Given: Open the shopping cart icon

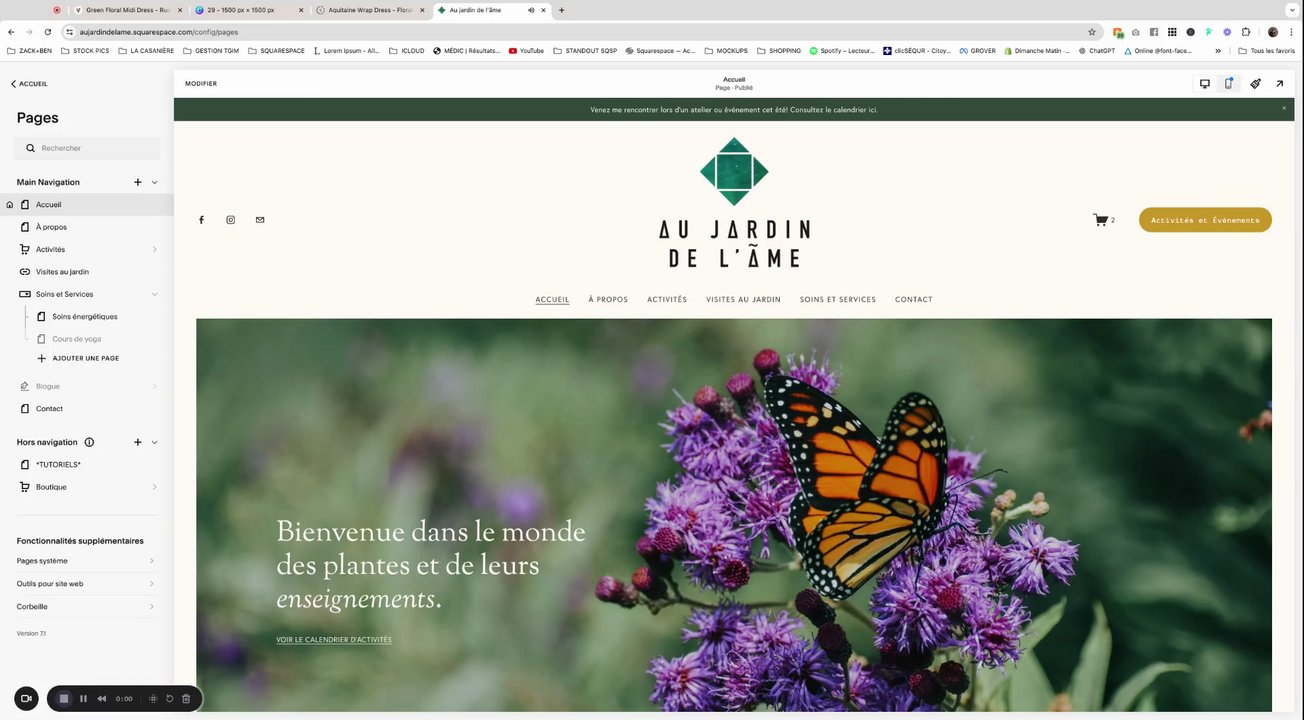Looking at the screenshot, I should 1100,220.
